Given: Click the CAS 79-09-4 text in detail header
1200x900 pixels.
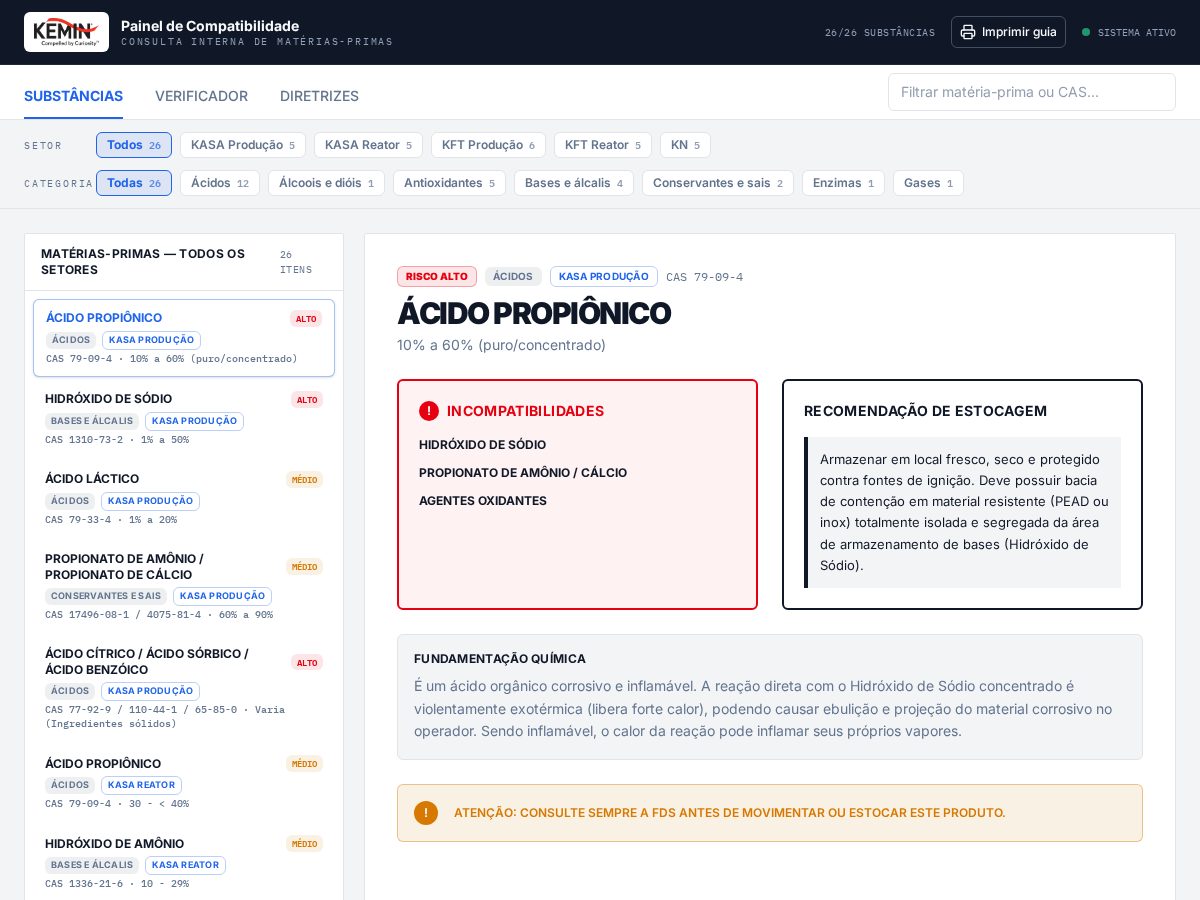Looking at the screenshot, I should click(704, 277).
